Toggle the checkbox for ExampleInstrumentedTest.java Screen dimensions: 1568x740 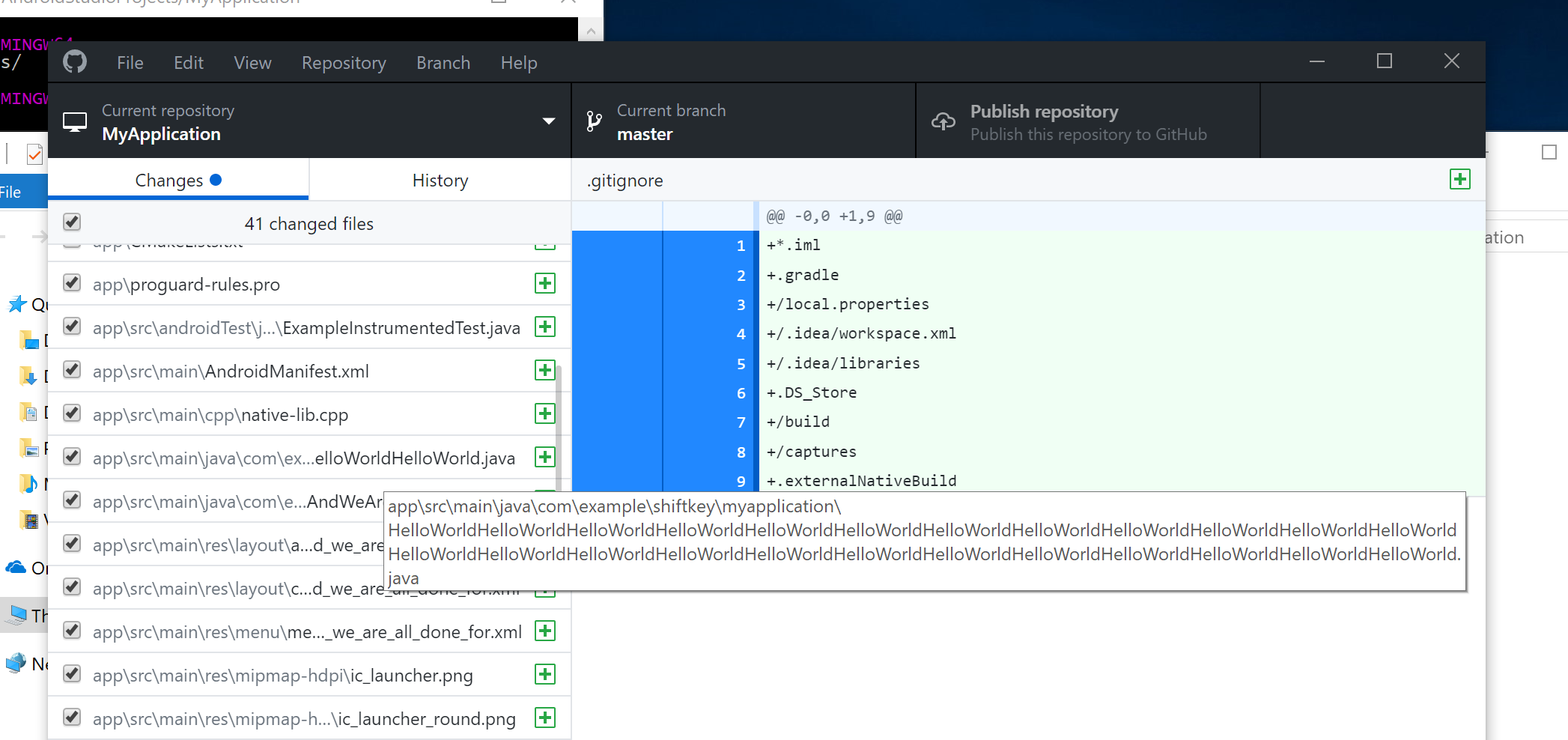click(x=72, y=327)
